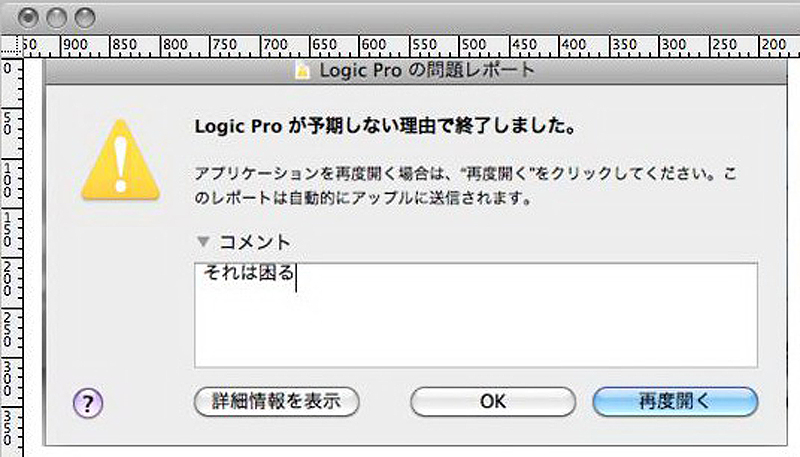Click the Logic Pro の問題レポート title bar
Screen dimensions: 800x457
coord(416,70)
